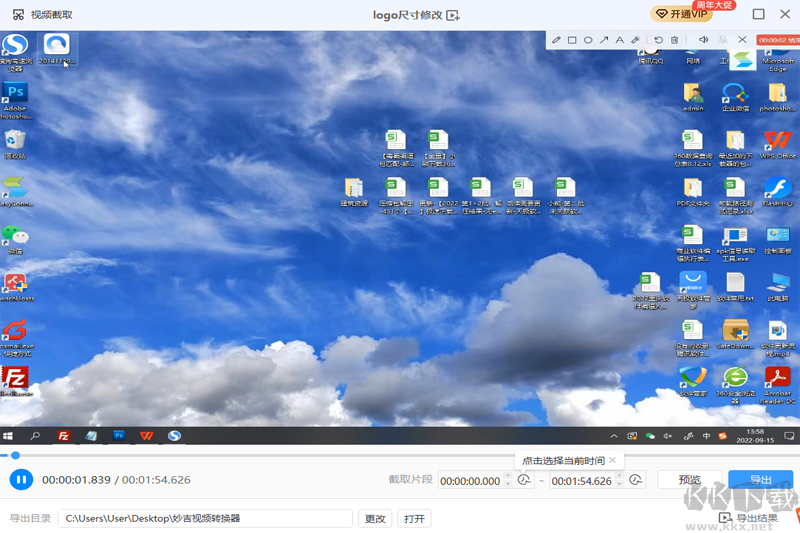Click the clip start time field
The image size is (800, 533).
[x=471, y=481]
